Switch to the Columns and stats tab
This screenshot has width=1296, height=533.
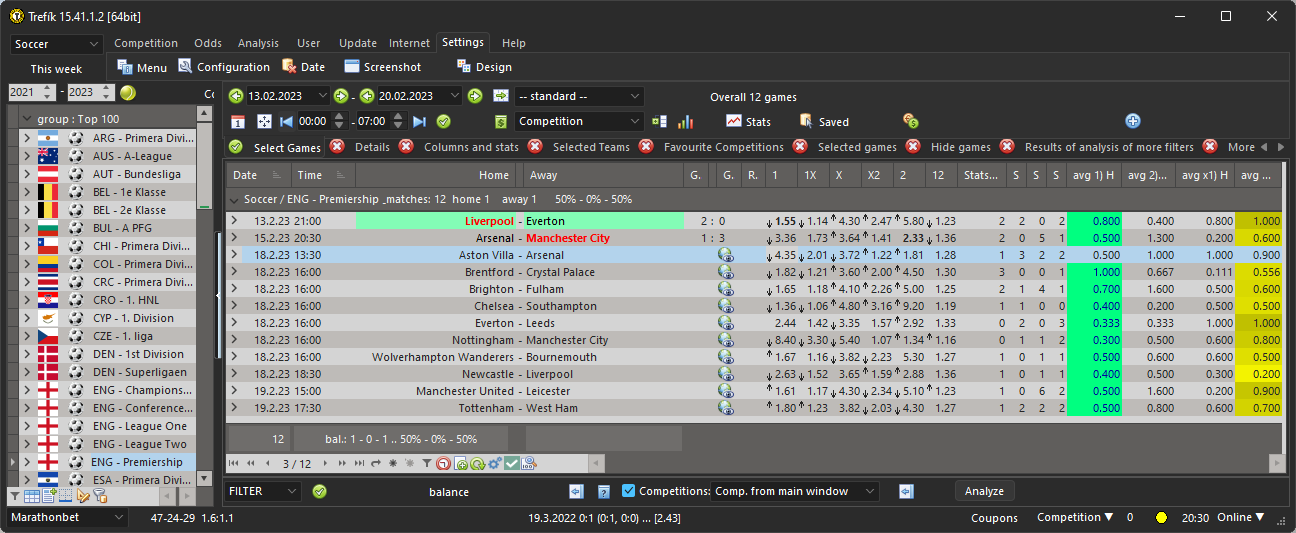(x=471, y=147)
